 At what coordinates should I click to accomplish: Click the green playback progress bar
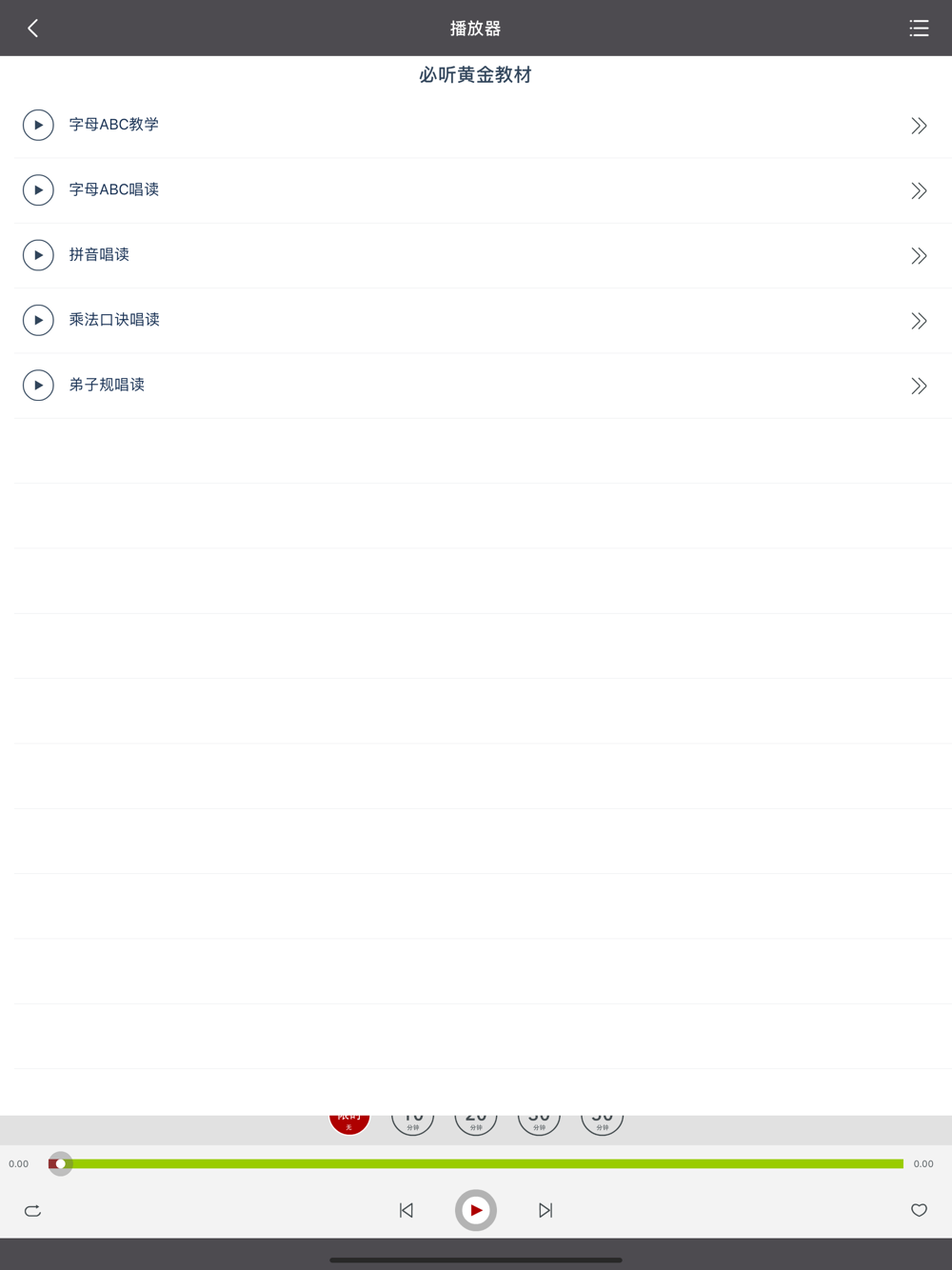(476, 1163)
